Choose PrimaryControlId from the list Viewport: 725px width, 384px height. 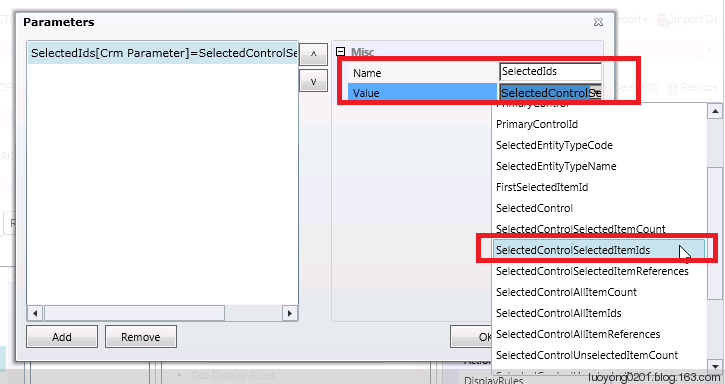click(537, 124)
